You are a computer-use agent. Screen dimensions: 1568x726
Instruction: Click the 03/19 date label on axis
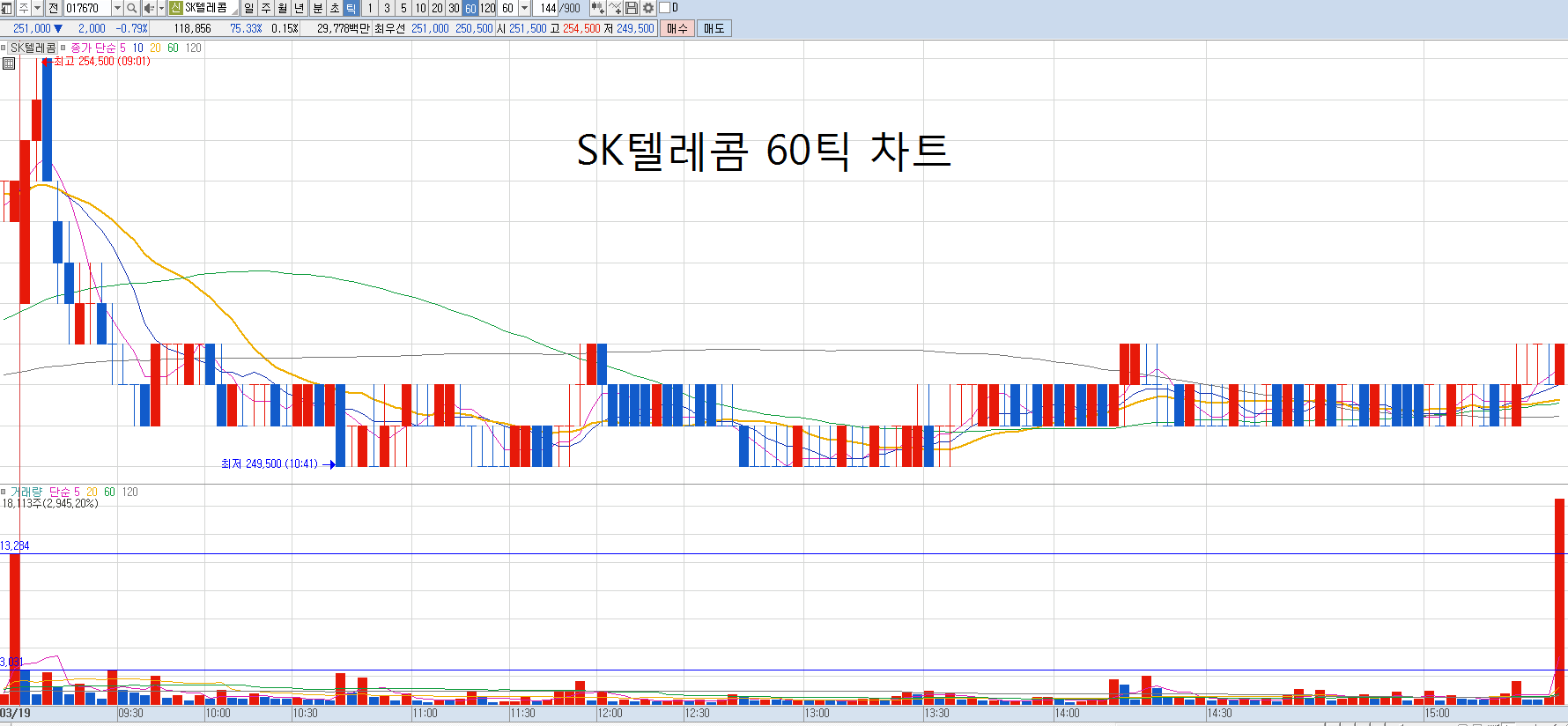[x=15, y=713]
